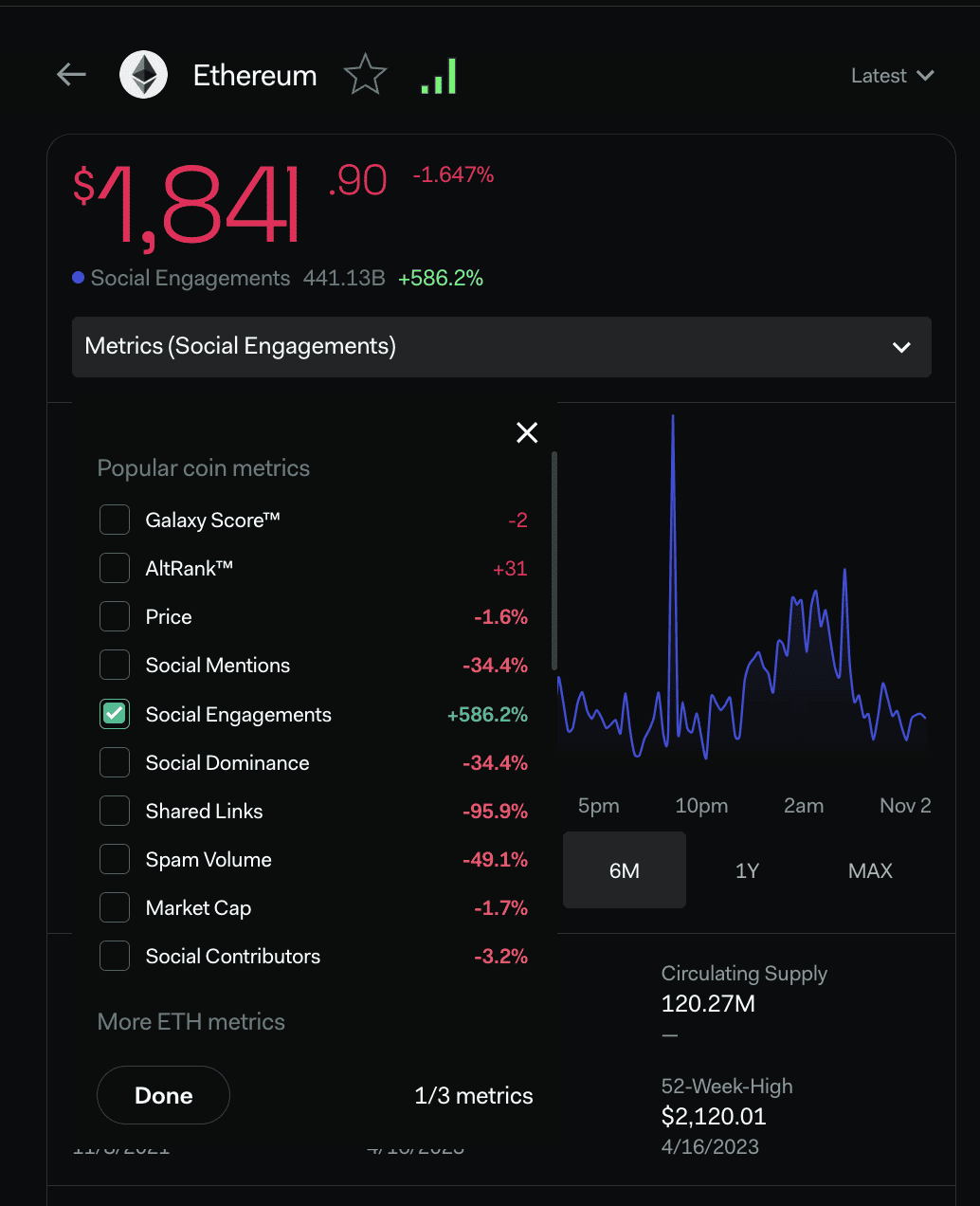Uncheck the Social Engagements checkbox
The image size is (980, 1206).
click(x=115, y=714)
